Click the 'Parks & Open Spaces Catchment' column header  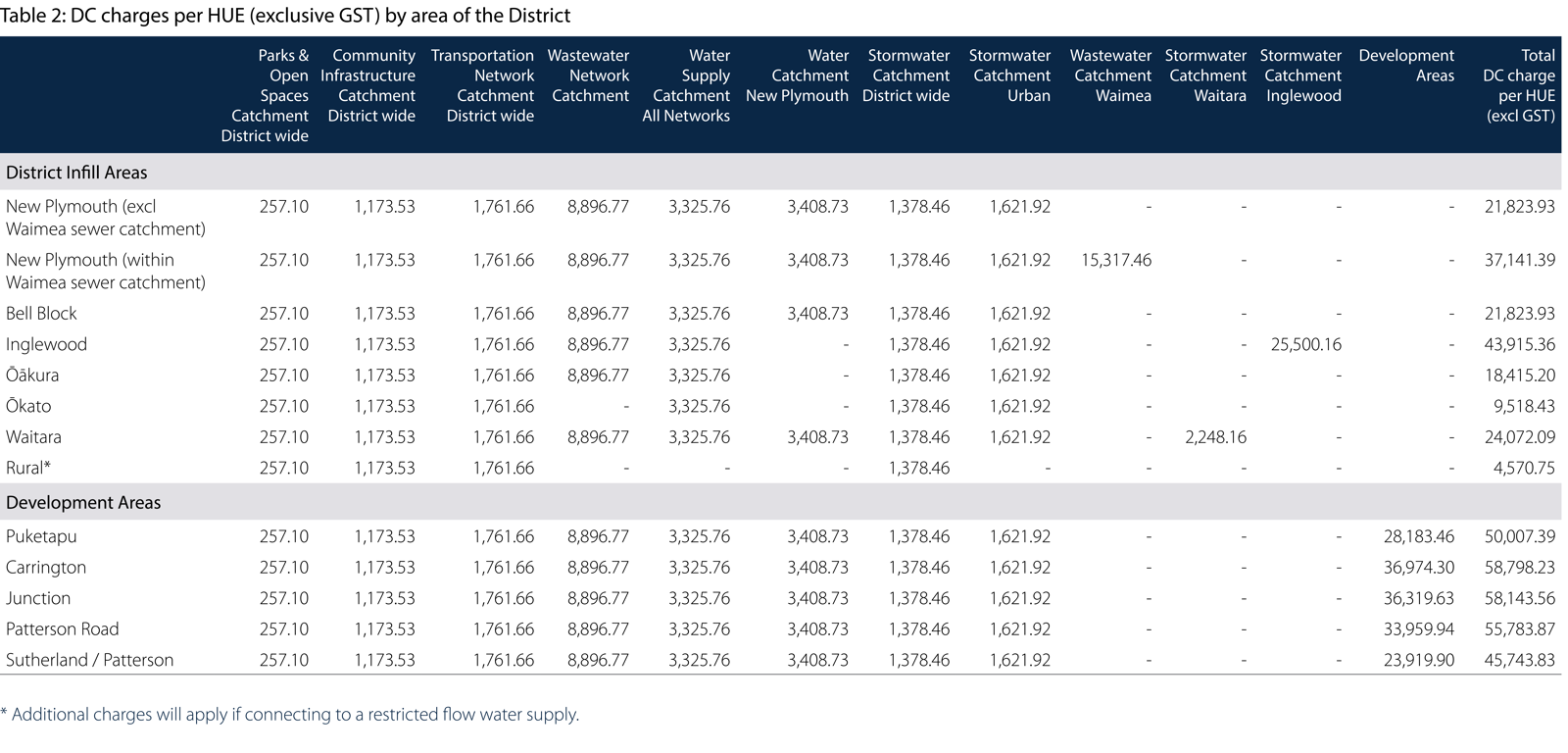pos(266,96)
